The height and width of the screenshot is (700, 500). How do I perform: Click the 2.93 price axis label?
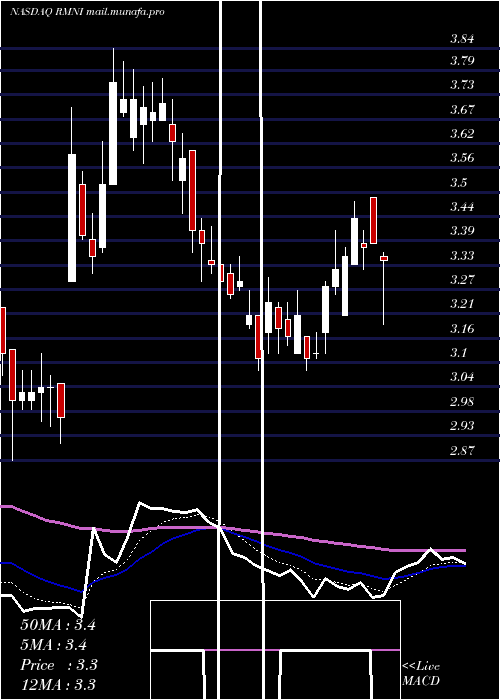(x=462, y=425)
